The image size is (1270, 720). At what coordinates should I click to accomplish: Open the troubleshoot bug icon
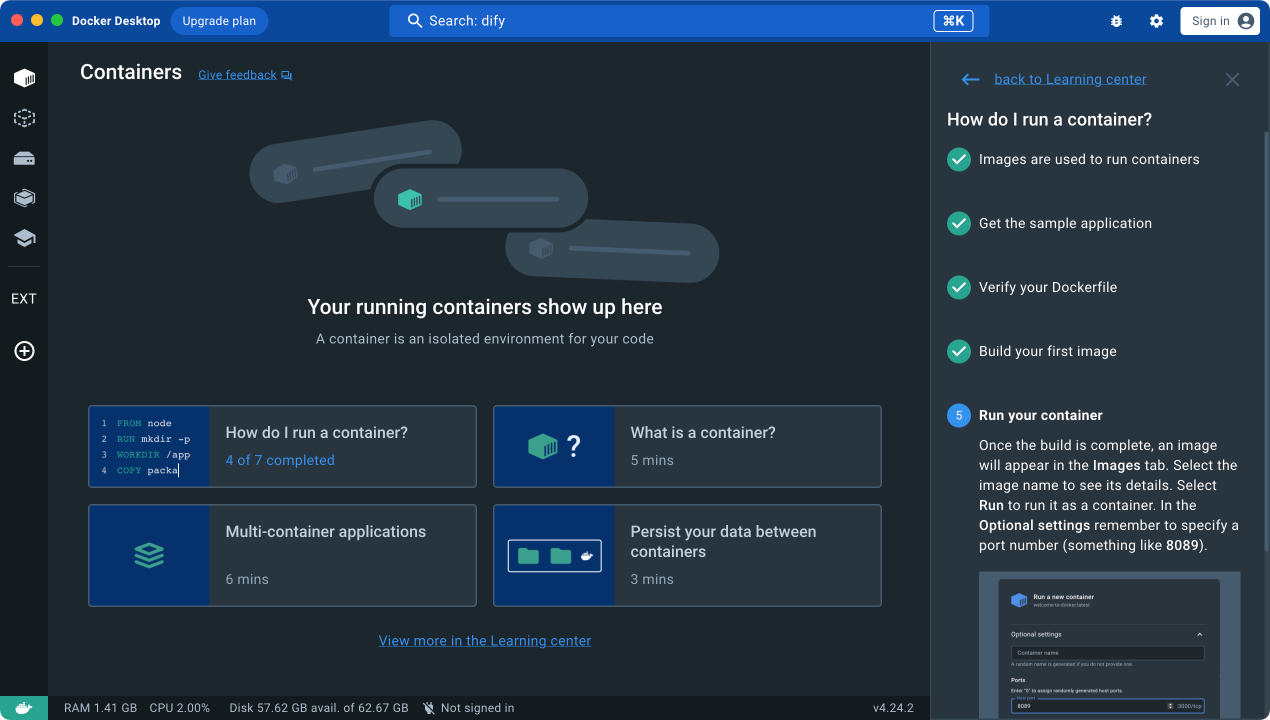[x=1116, y=21]
